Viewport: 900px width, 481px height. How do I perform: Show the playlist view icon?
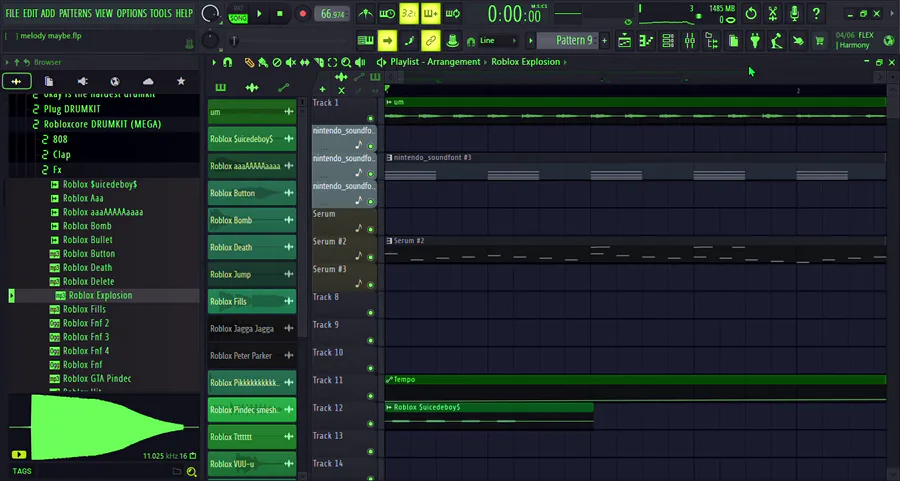click(624, 41)
